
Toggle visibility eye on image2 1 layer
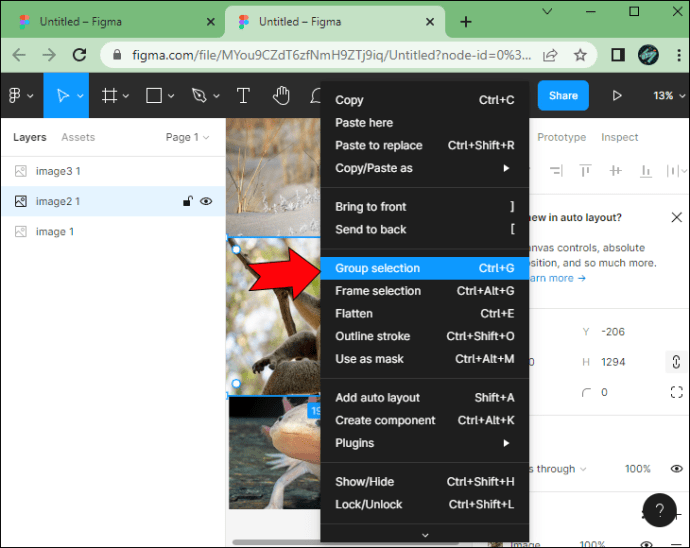(206, 202)
